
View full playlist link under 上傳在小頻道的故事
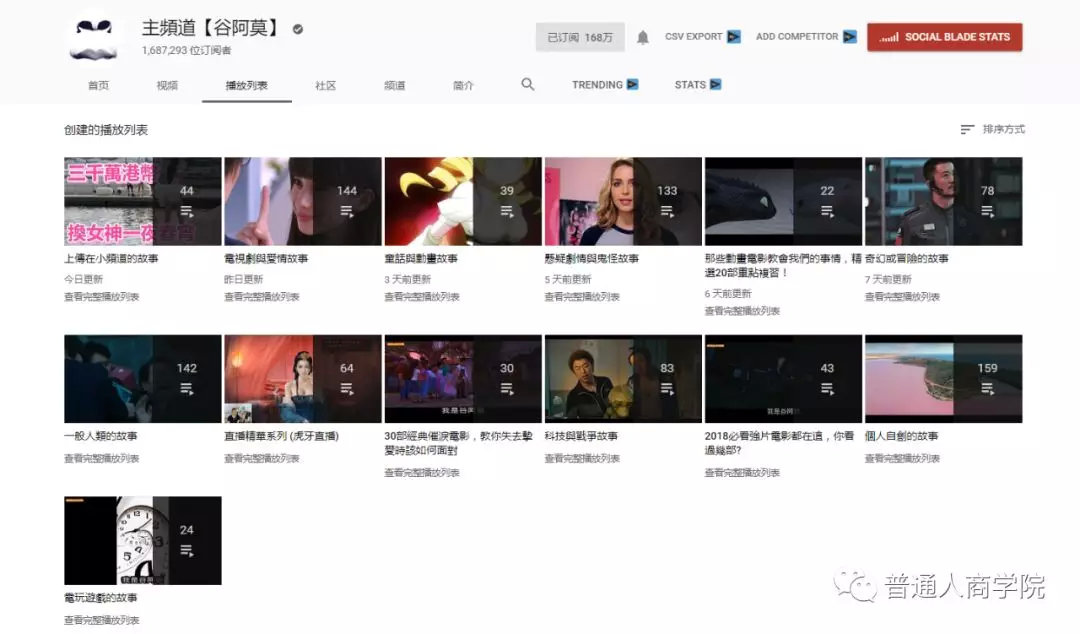tap(101, 297)
